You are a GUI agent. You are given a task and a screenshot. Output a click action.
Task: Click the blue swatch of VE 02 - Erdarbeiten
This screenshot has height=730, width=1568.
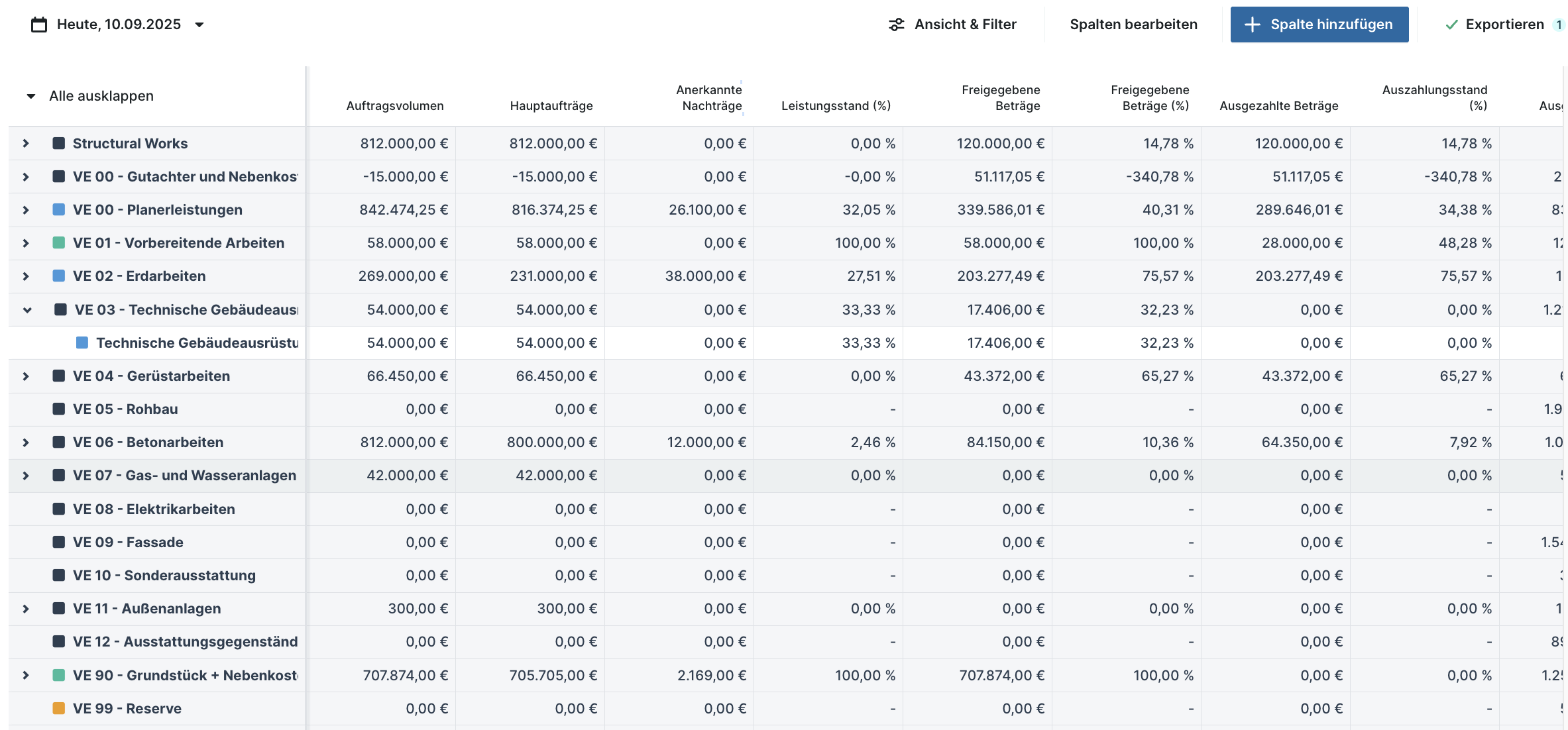(59, 276)
